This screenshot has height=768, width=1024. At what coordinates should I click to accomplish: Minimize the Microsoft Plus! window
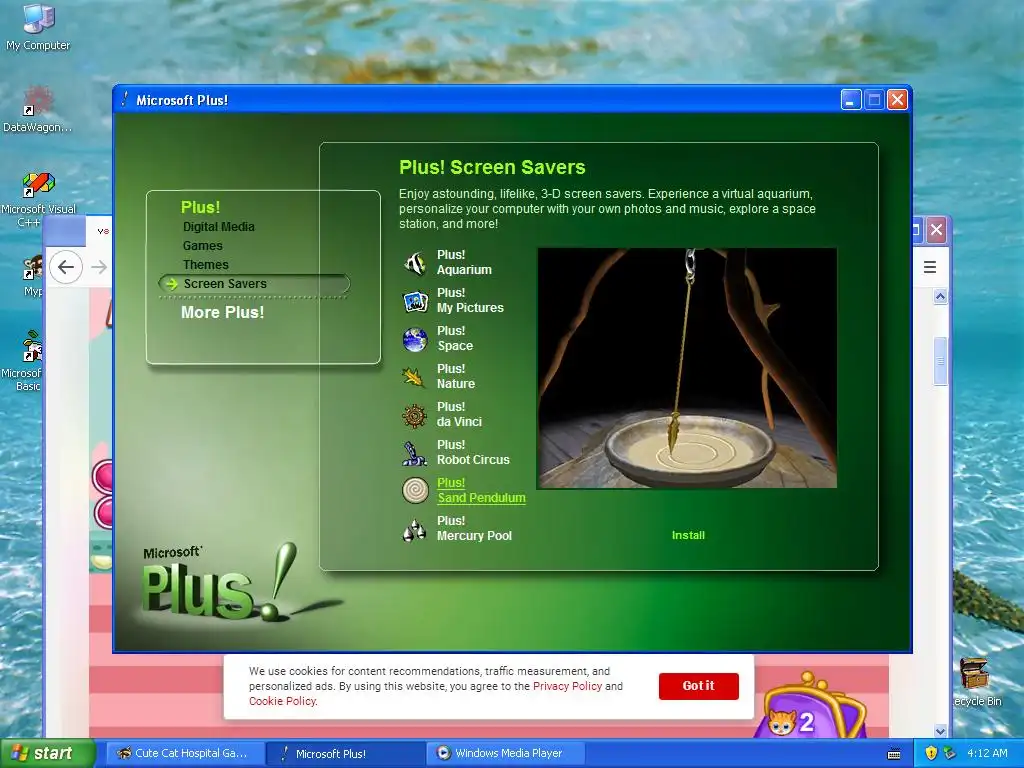[x=850, y=100]
